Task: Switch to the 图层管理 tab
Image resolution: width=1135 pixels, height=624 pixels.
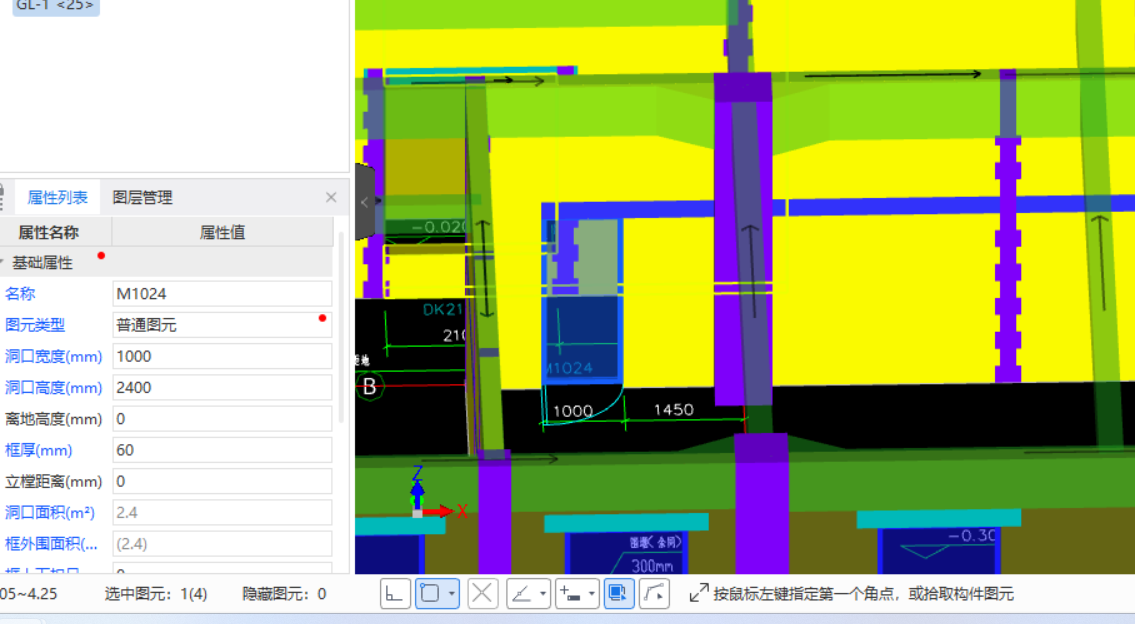Action: (x=143, y=197)
